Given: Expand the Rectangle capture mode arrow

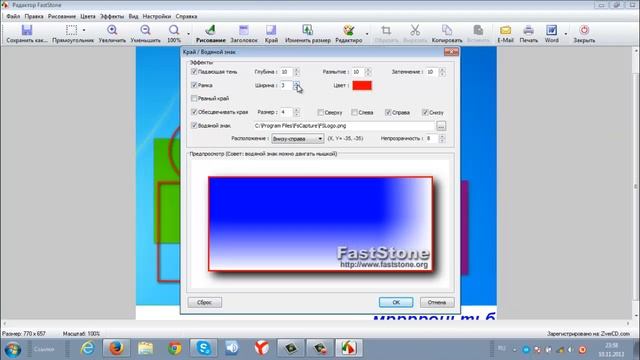Looking at the screenshot, I should pos(84,30).
